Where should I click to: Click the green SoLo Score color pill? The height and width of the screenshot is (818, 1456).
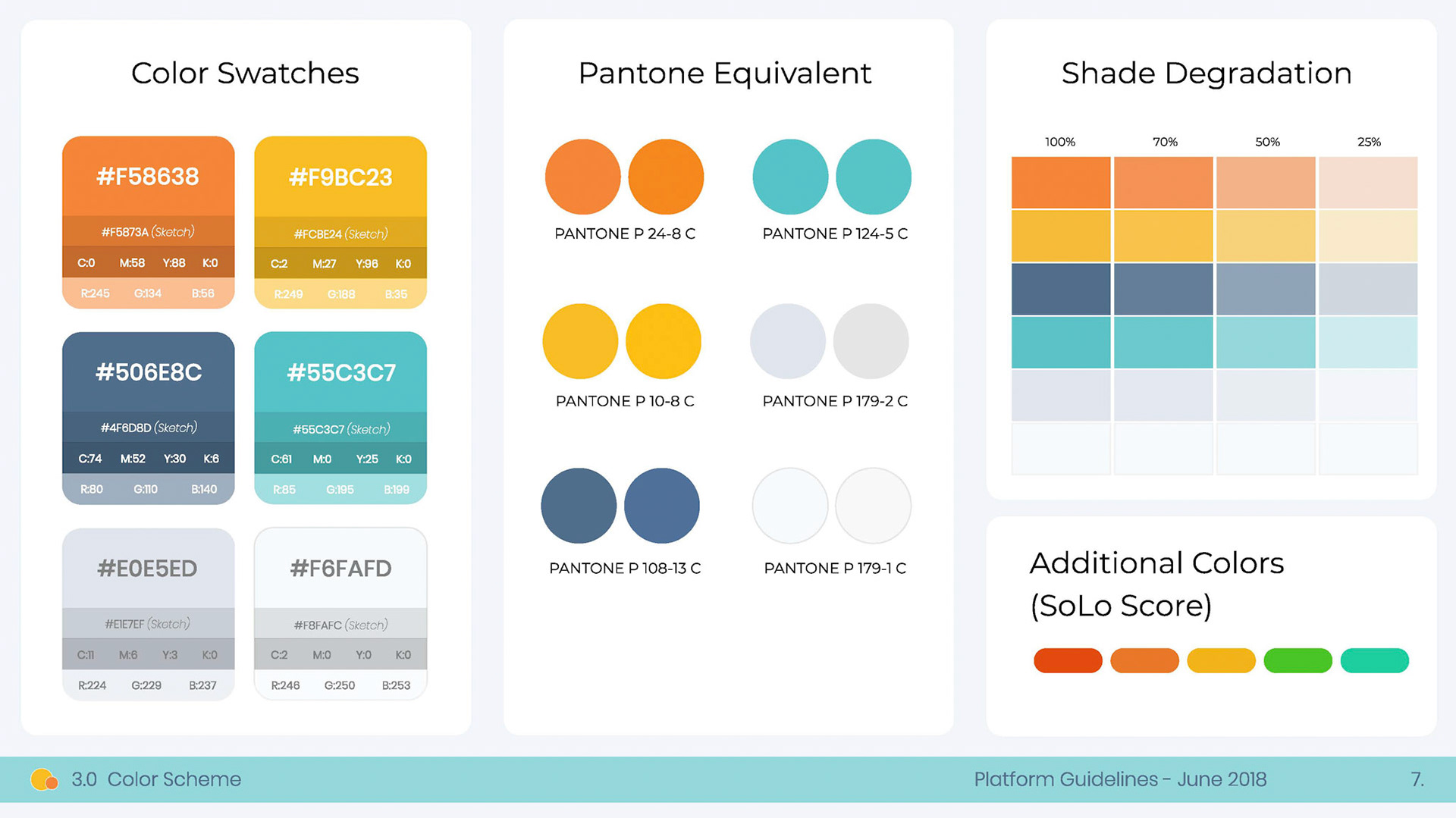pyautogui.click(x=1298, y=660)
